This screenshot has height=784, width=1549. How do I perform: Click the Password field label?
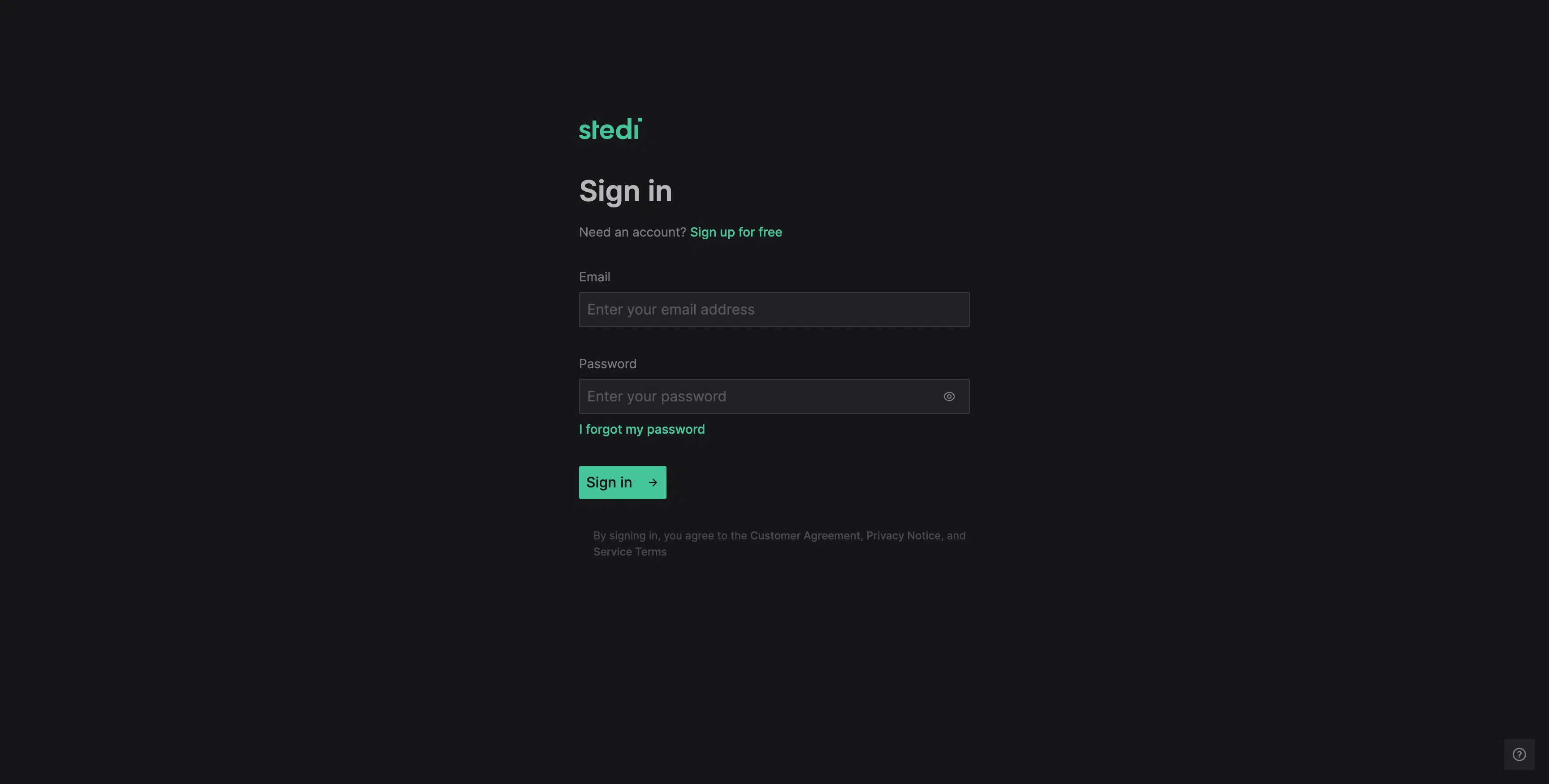tap(607, 364)
